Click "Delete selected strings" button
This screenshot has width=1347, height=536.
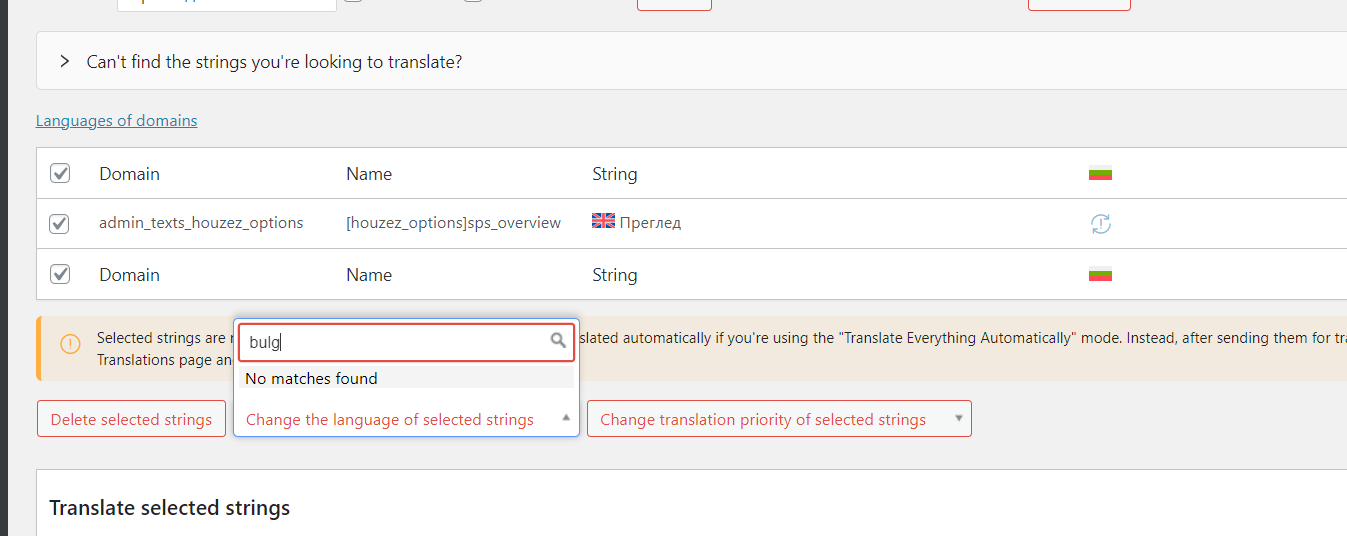[x=131, y=419]
